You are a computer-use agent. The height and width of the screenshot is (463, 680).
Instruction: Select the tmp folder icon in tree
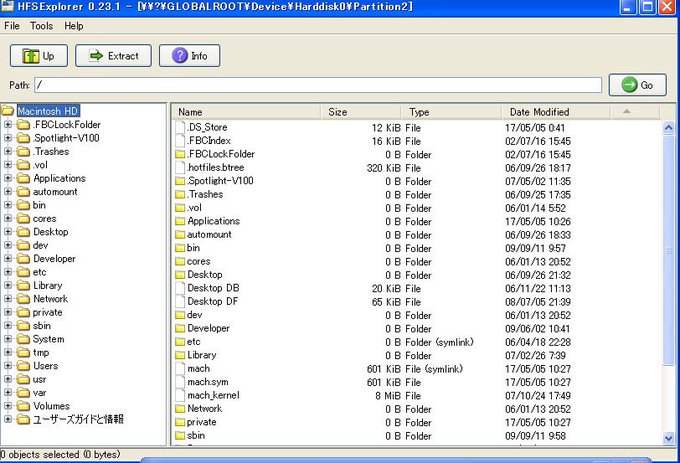pos(23,352)
